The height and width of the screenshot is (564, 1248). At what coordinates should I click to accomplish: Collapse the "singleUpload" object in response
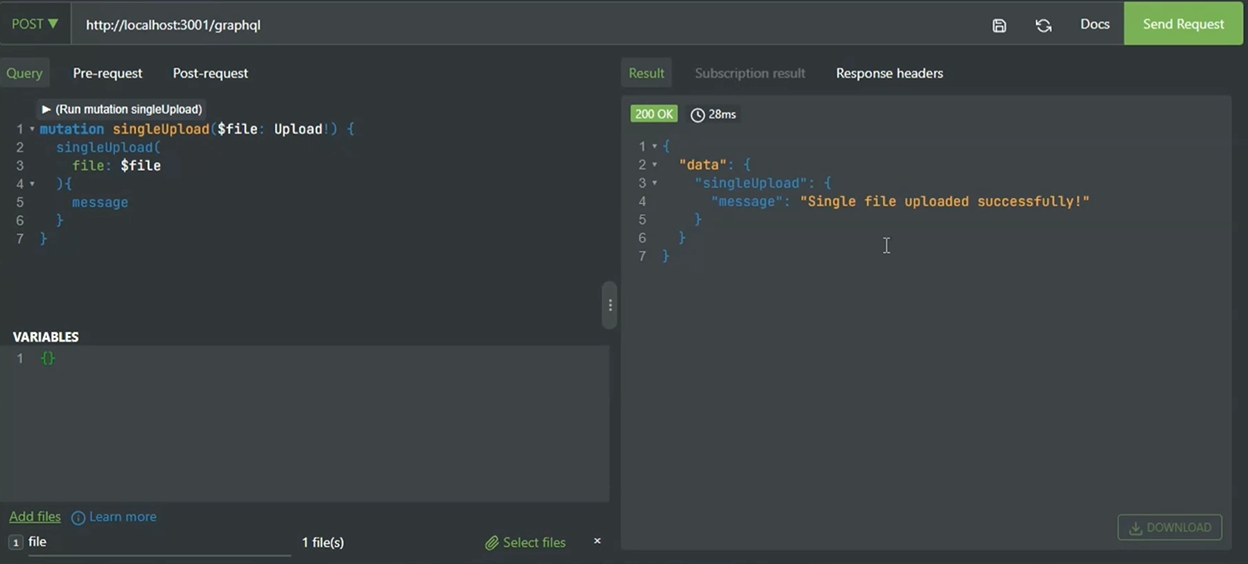(x=655, y=183)
